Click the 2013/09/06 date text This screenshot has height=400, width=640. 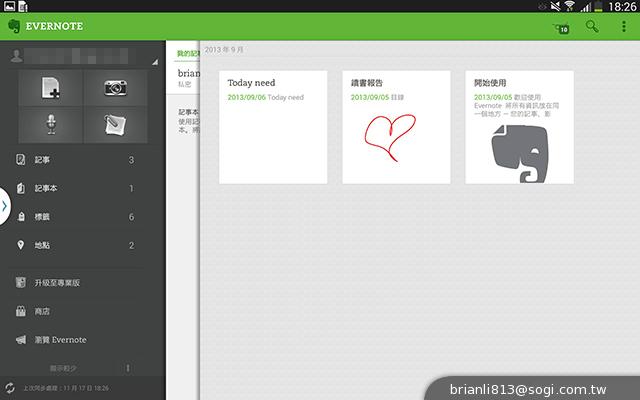pyautogui.click(x=247, y=97)
